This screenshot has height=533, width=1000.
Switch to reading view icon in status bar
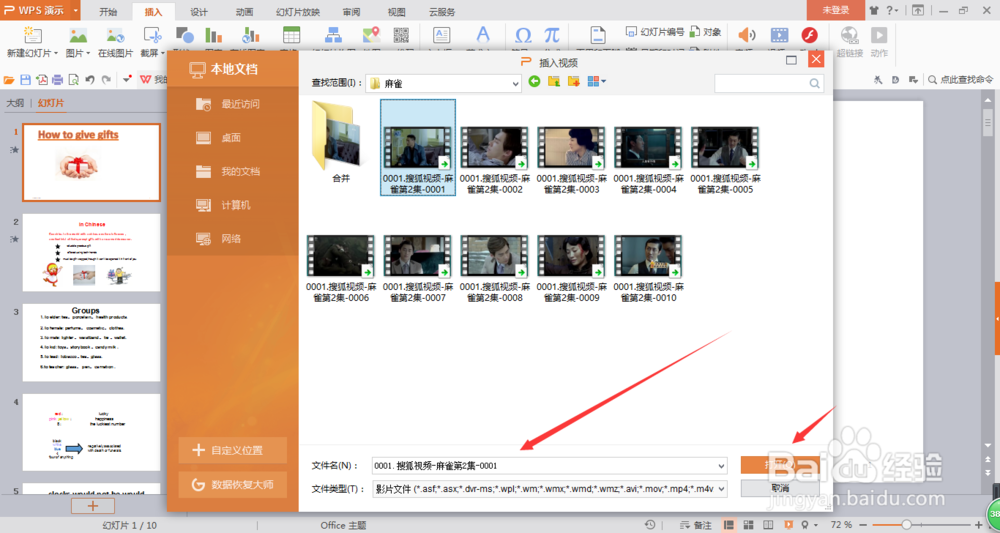point(768,525)
